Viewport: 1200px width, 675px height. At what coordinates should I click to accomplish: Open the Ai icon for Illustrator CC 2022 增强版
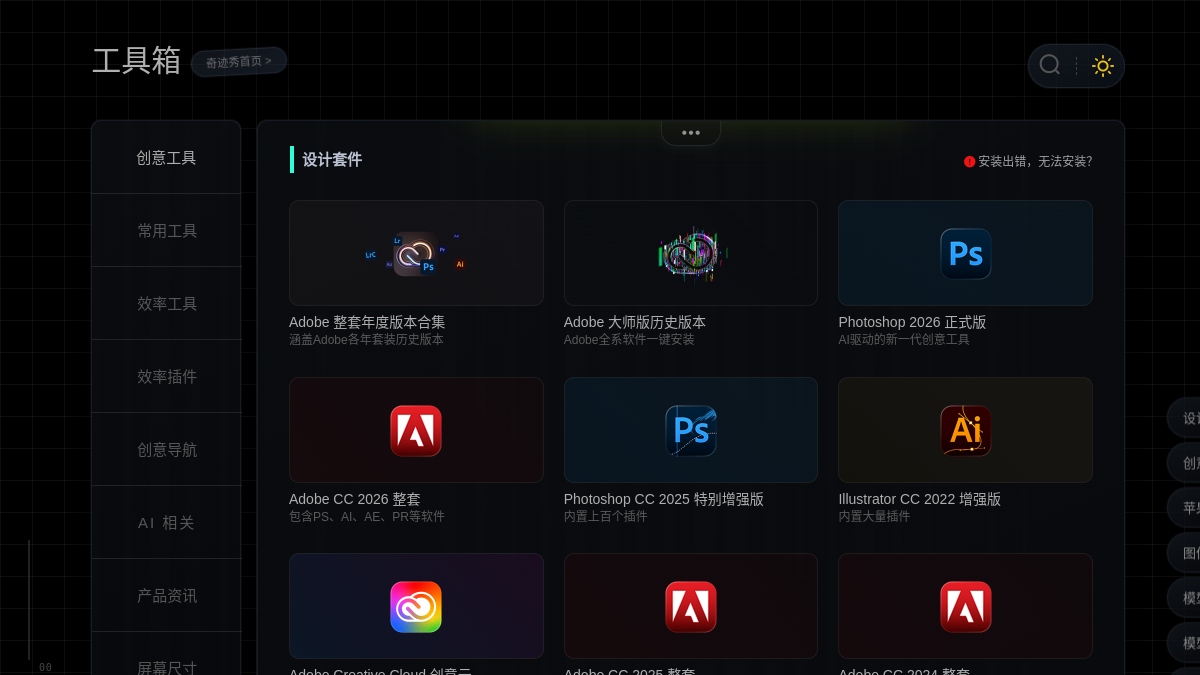pos(965,430)
